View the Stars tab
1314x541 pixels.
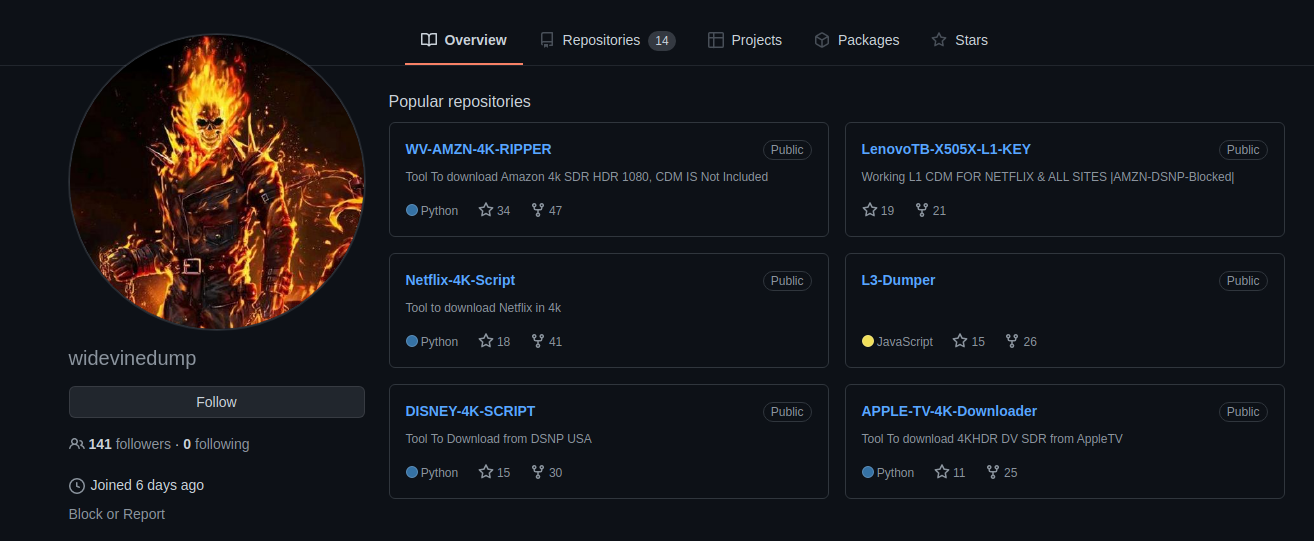point(959,40)
